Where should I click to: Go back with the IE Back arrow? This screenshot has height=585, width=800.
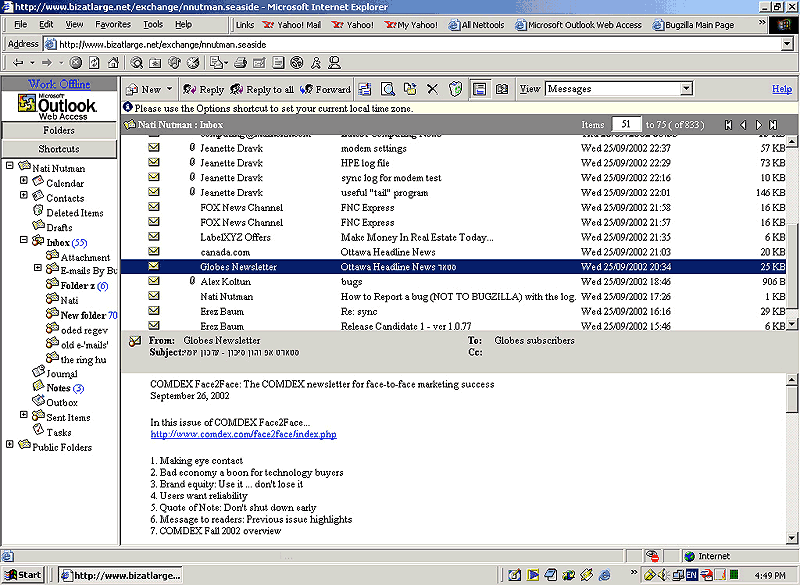(x=18, y=63)
